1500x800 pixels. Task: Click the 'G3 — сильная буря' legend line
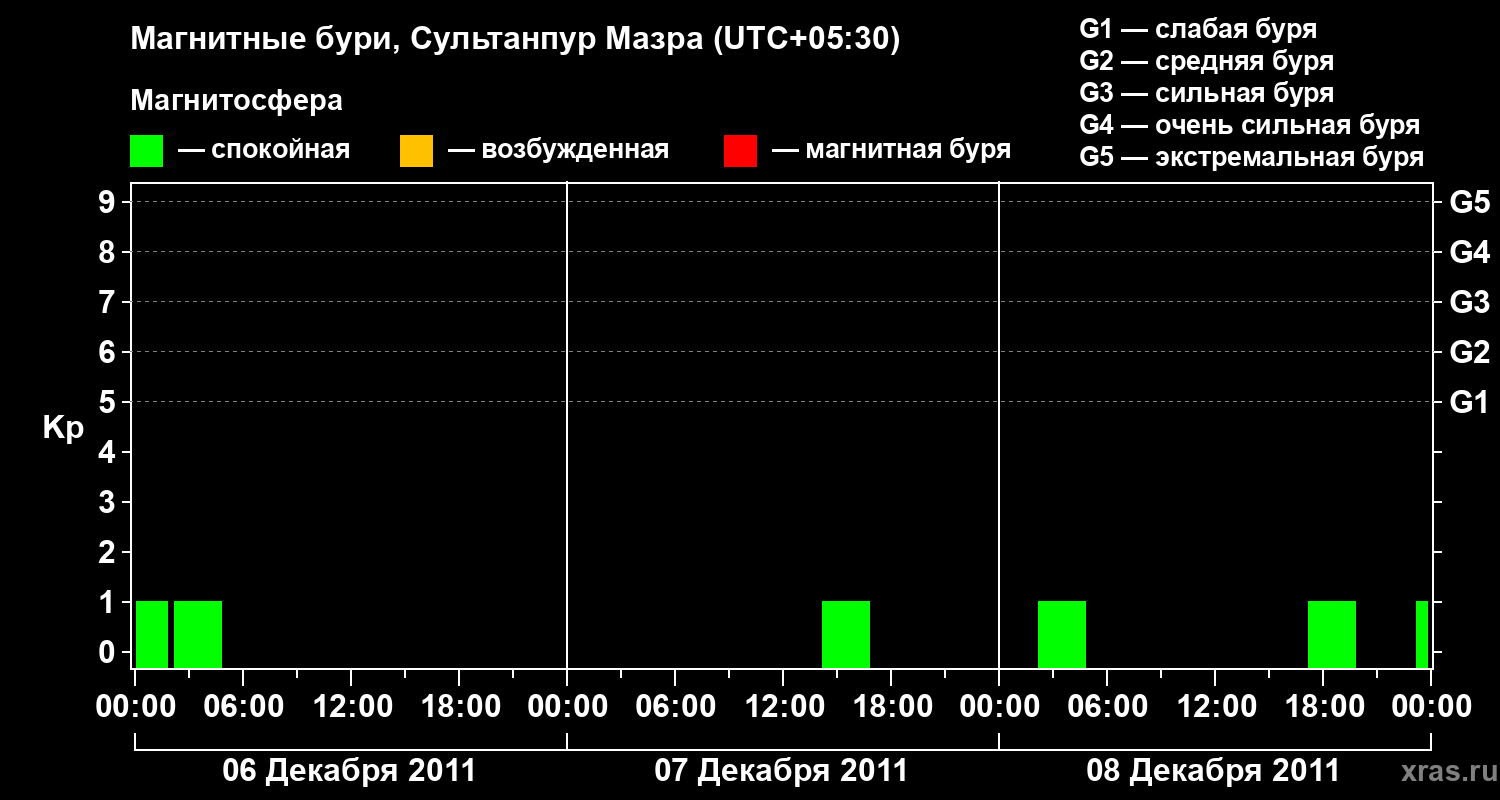click(1207, 93)
